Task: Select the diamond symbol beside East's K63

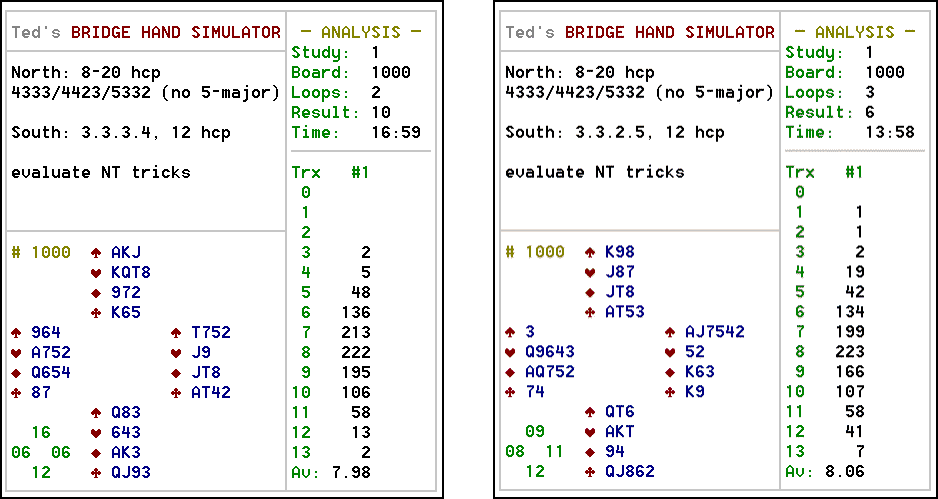Action: (x=670, y=372)
